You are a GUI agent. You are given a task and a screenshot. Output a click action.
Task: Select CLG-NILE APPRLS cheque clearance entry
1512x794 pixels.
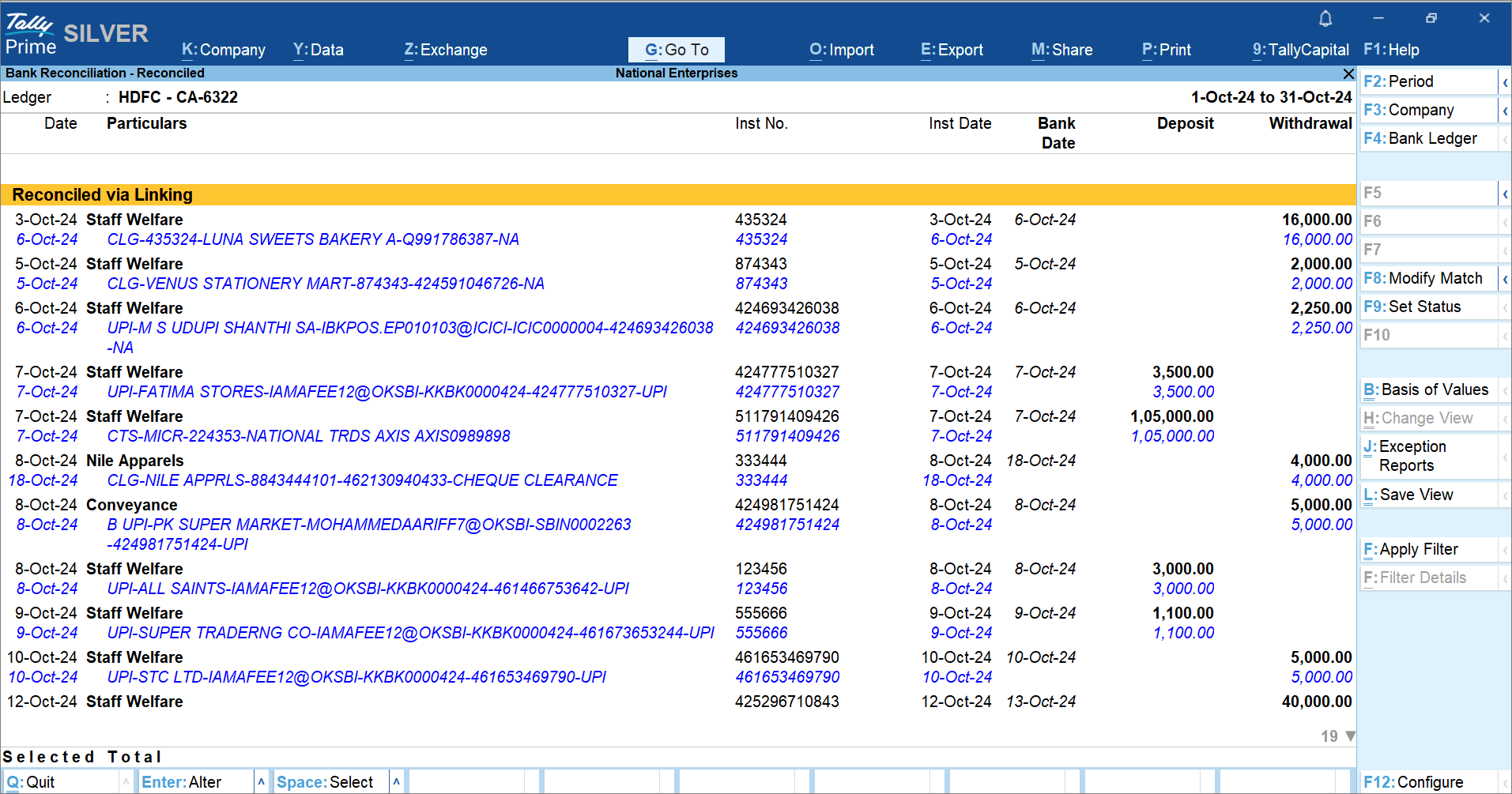(678, 480)
